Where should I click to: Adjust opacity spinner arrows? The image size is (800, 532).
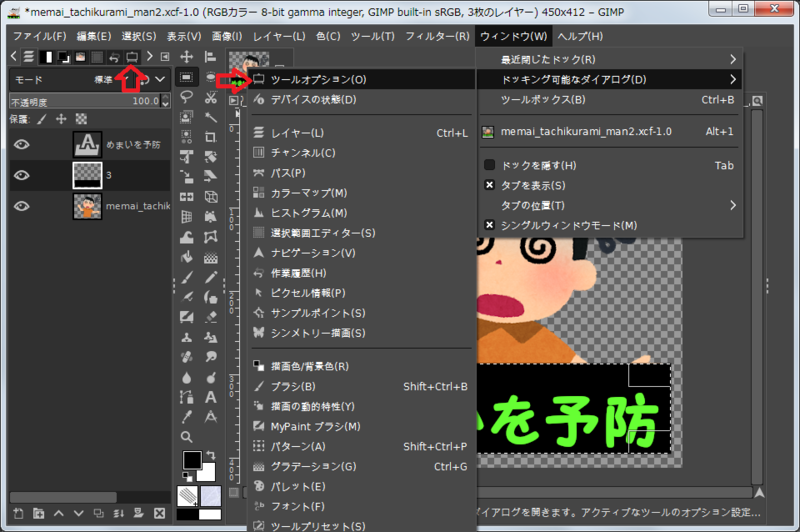pyautogui.click(x=165, y=101)
